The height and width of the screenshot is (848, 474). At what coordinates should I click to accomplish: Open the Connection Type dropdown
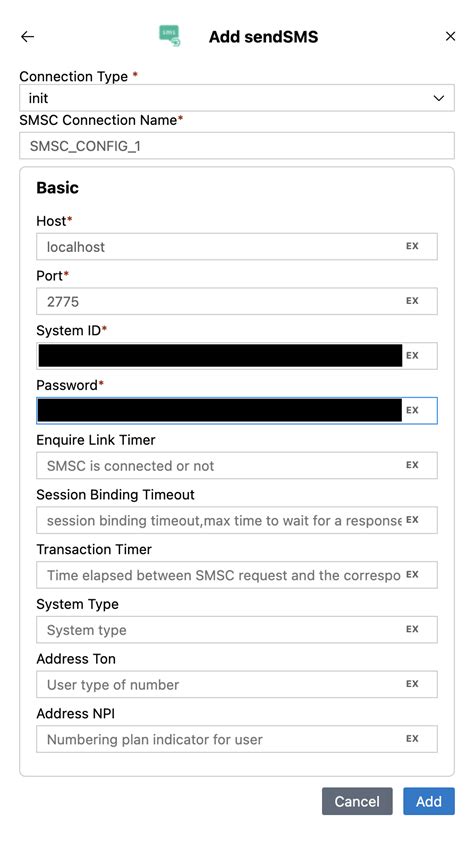tap(237, 98)
